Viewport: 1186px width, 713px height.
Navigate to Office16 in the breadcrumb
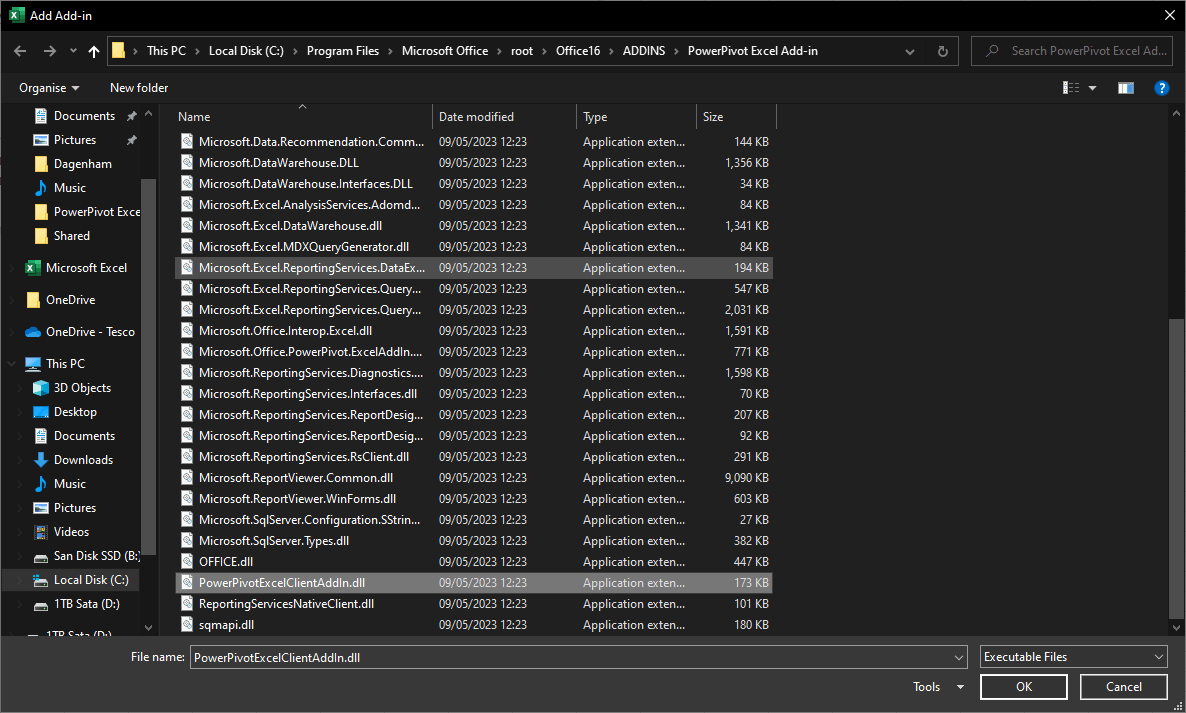coord(578,51)
